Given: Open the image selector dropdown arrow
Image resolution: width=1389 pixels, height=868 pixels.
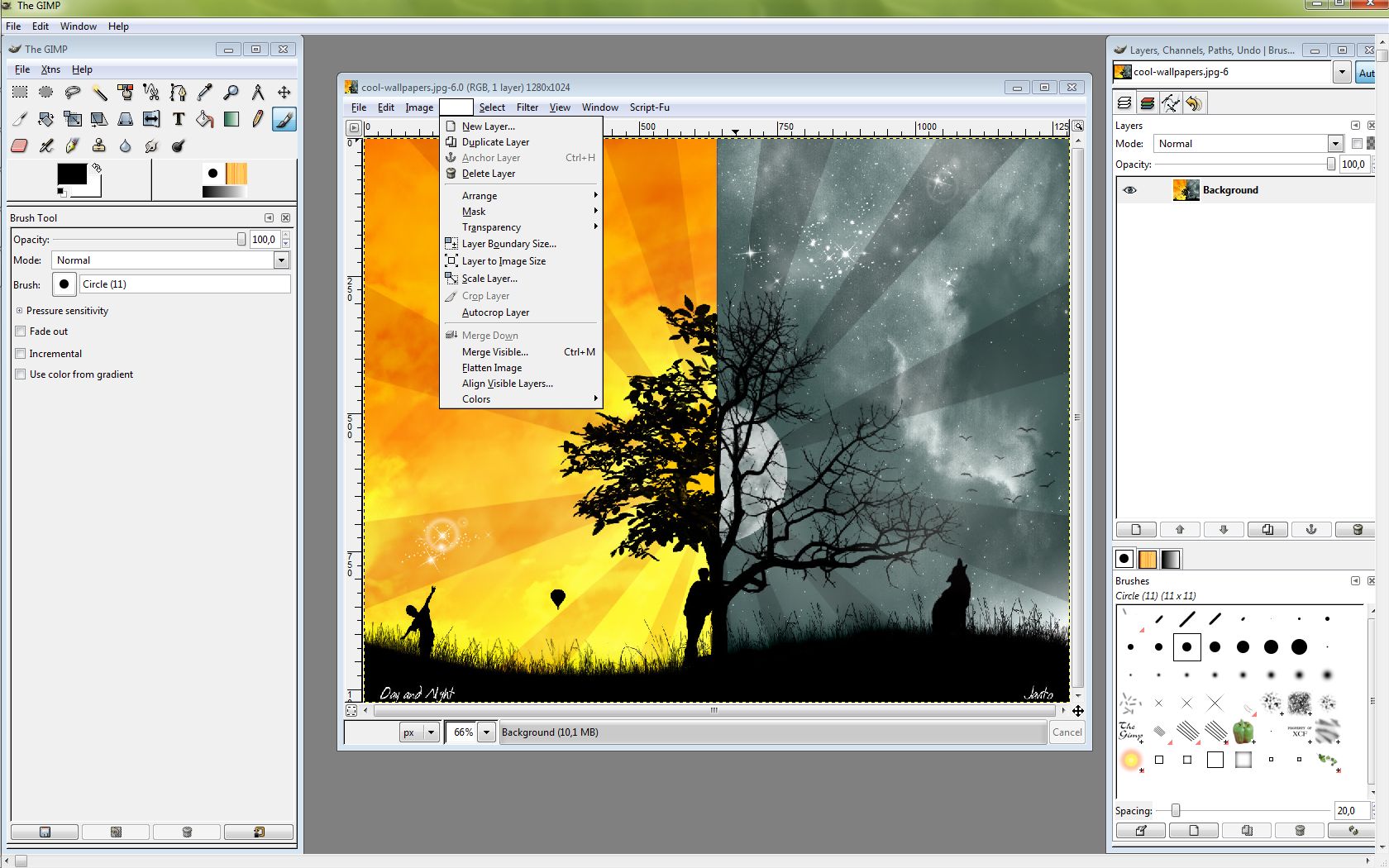Looking at the screenshot, I should click(x=1342, y=73).
